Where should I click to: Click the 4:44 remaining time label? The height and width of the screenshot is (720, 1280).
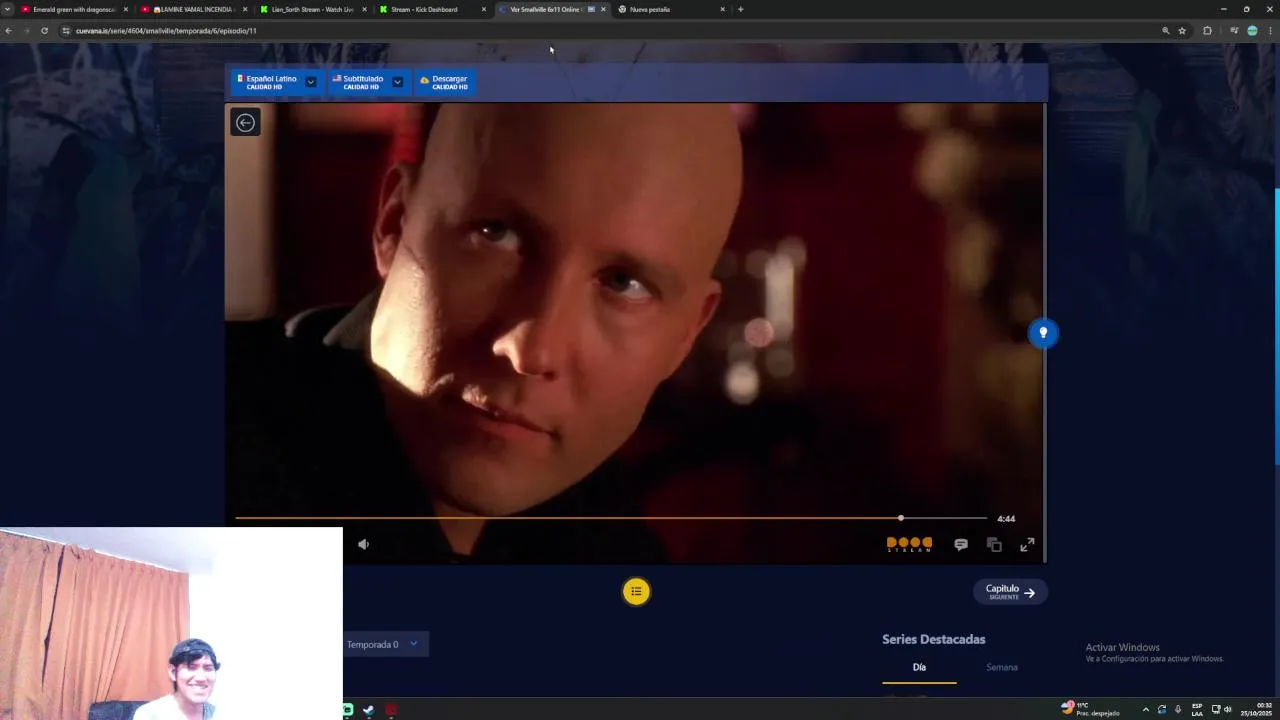coord(1006,519)
